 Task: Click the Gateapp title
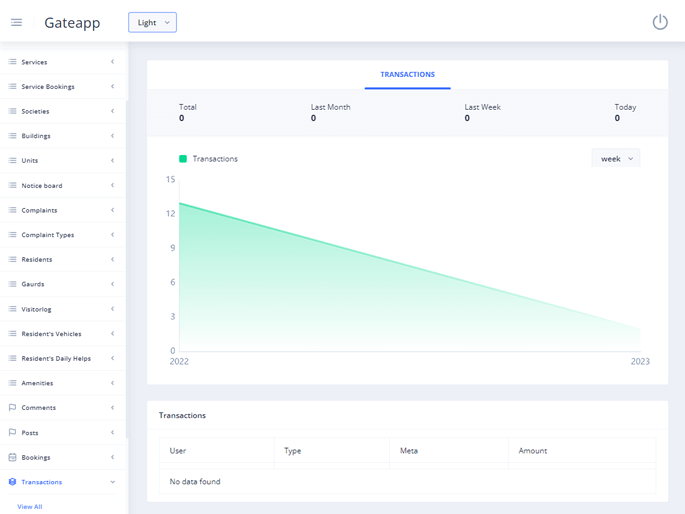(x=72, y=23)
